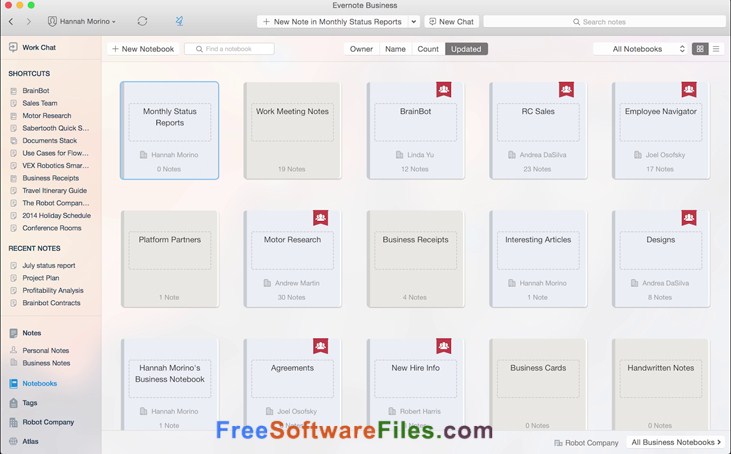
Task: Open the Profitability Analysis recent note
Action: pyautogui.click(x=53, y=290)
